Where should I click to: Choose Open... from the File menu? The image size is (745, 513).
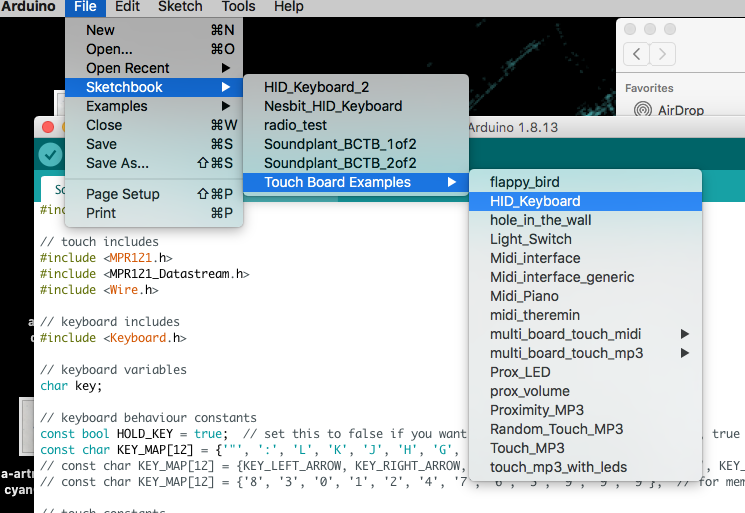pos(154,49)
